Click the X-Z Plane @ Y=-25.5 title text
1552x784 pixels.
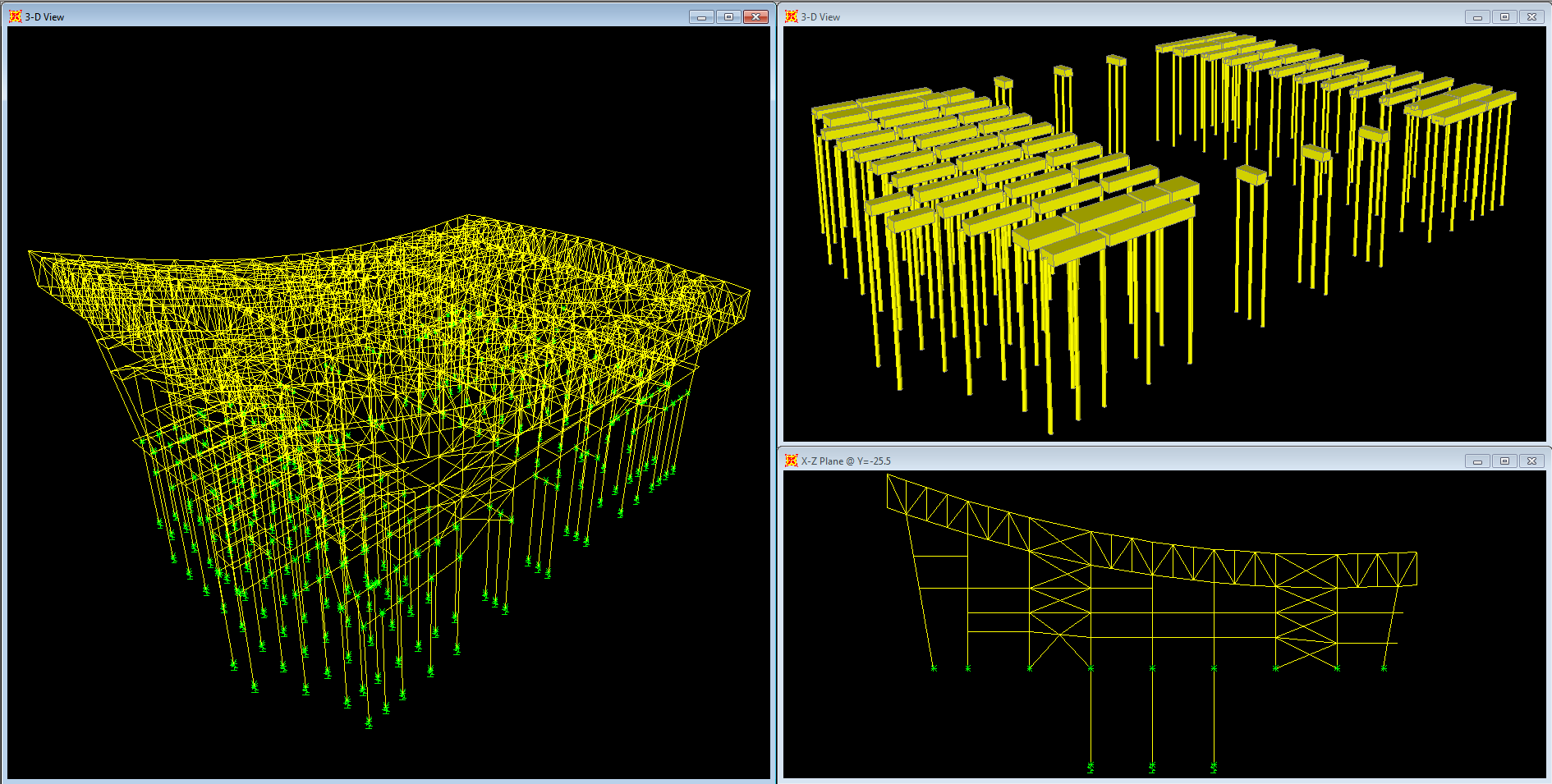click(846, 461)
